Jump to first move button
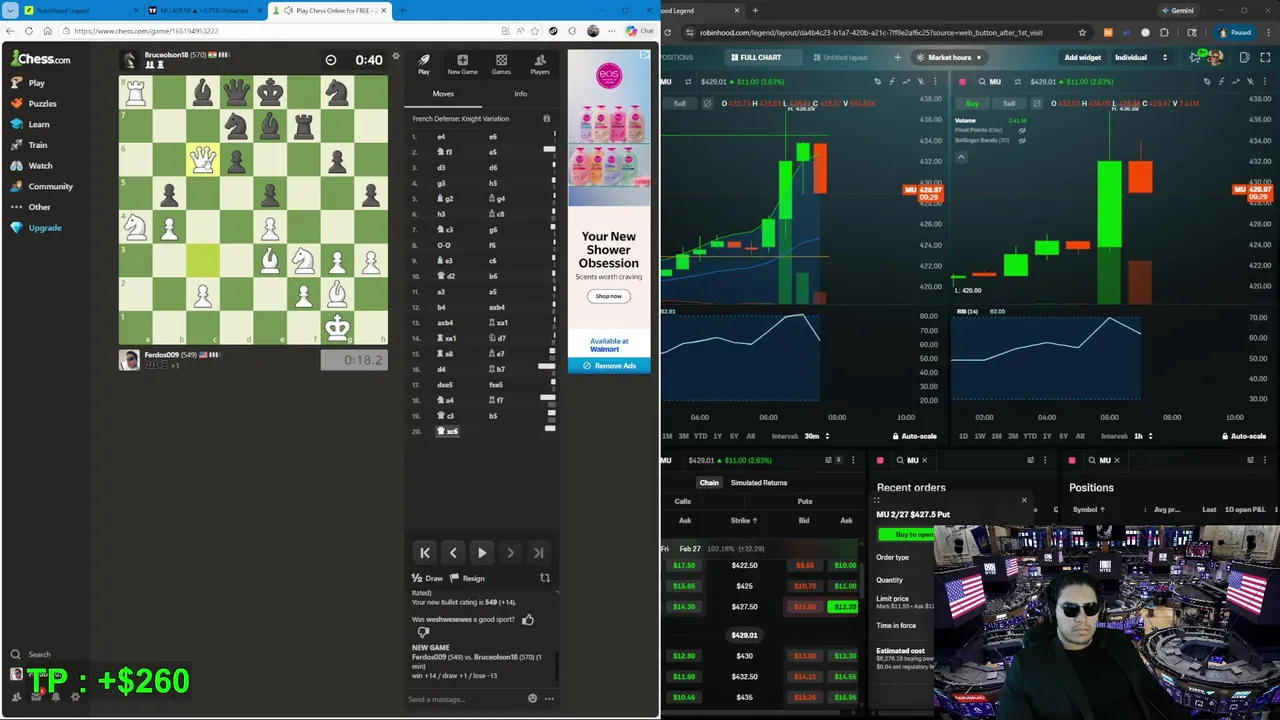 pos(425,553)
